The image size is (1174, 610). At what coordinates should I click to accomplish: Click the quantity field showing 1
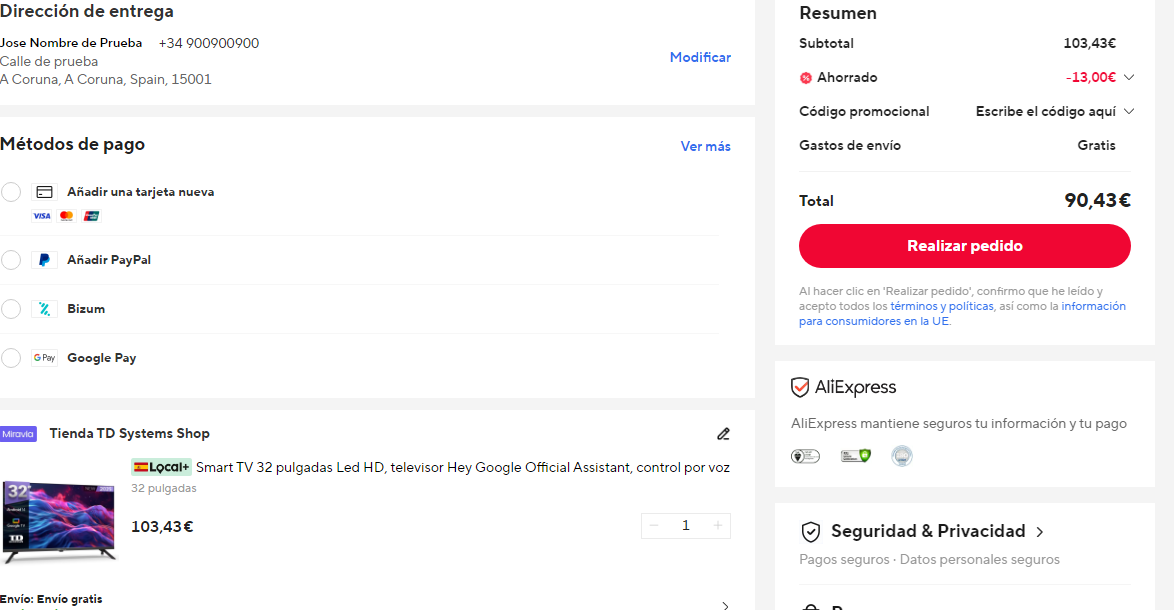[x=686, y=525]
